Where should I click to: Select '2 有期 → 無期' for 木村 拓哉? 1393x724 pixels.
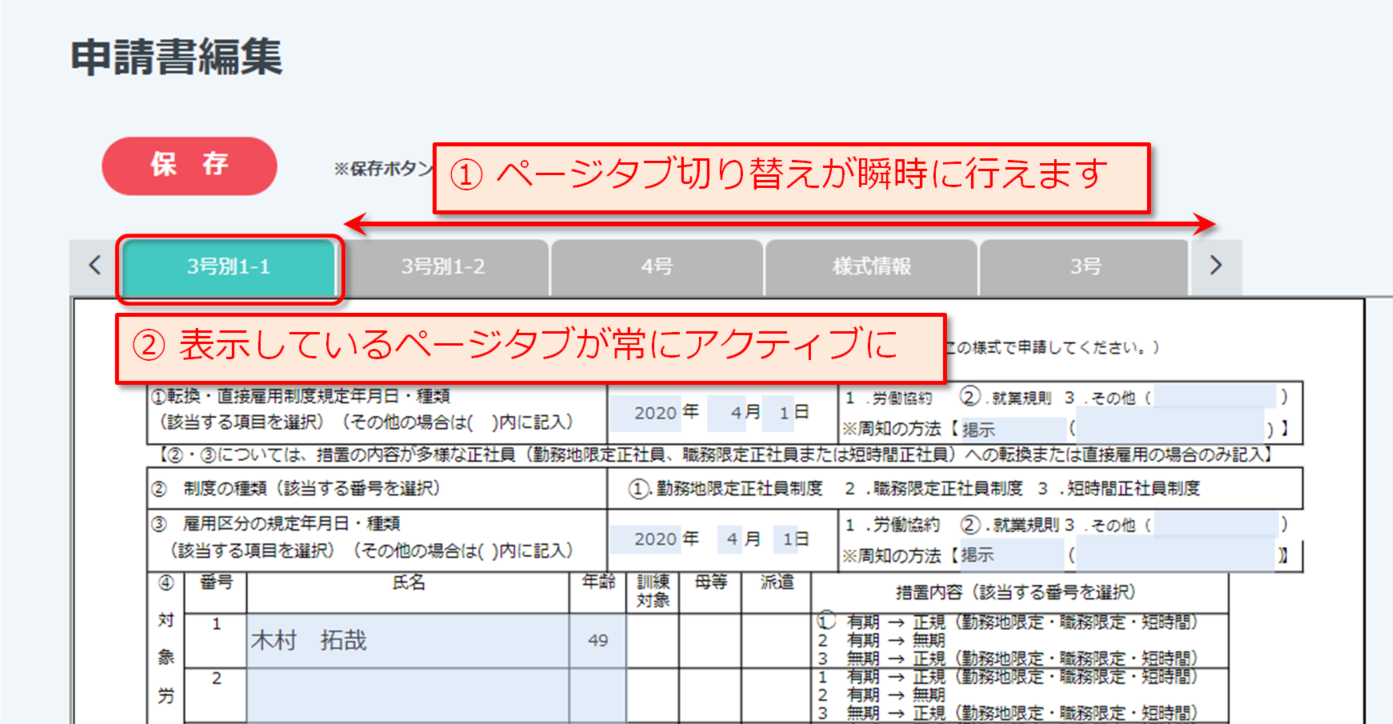pyautogui.click(x=880, y=641)
